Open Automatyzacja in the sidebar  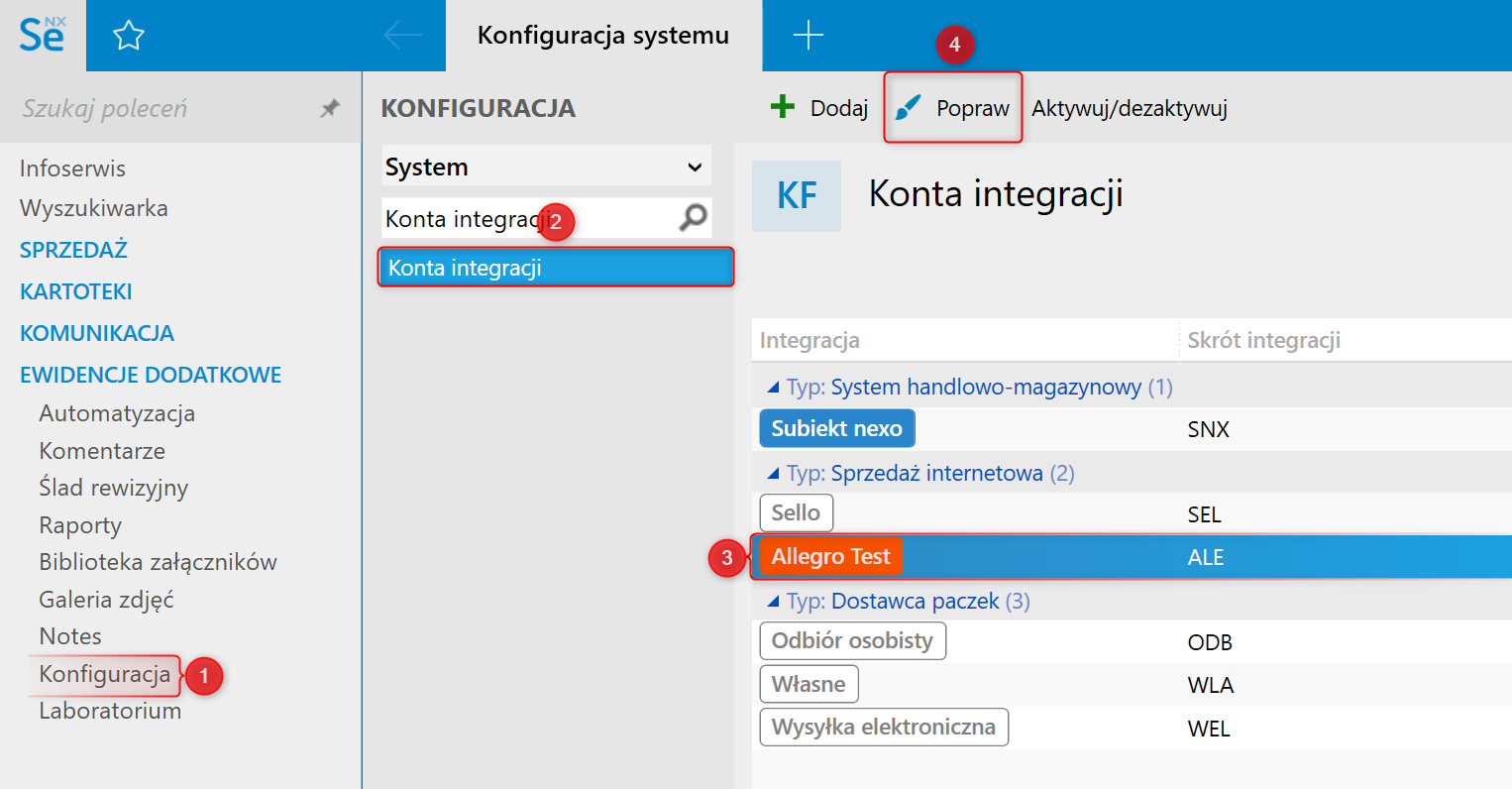tap(117, 413)
